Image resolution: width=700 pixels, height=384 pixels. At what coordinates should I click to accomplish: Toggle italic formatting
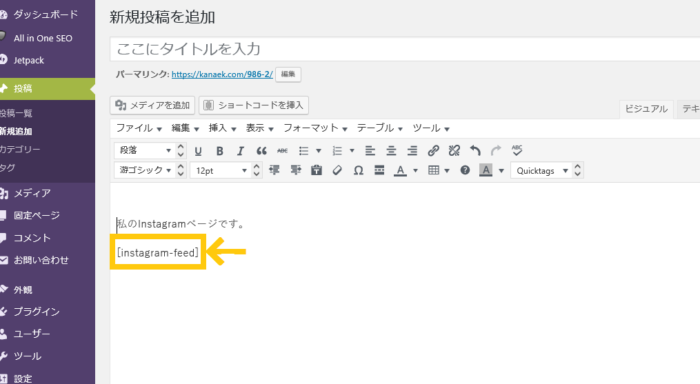[240, 151]
